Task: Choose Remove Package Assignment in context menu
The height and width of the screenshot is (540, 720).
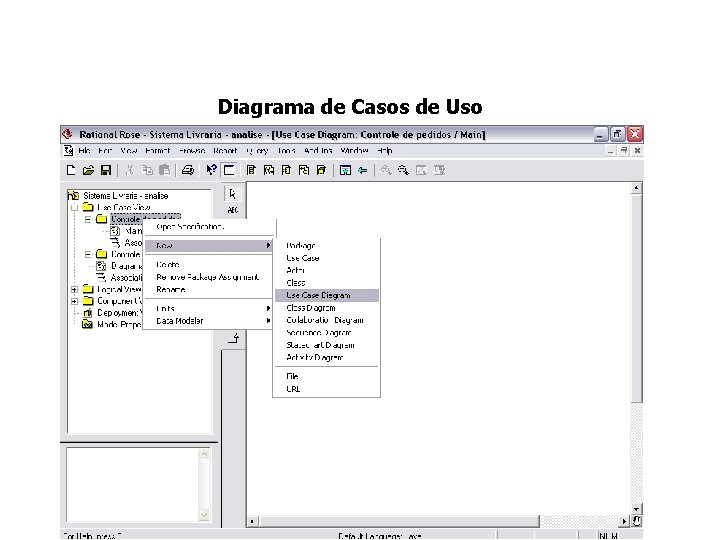Action: [x=209, y=277]
